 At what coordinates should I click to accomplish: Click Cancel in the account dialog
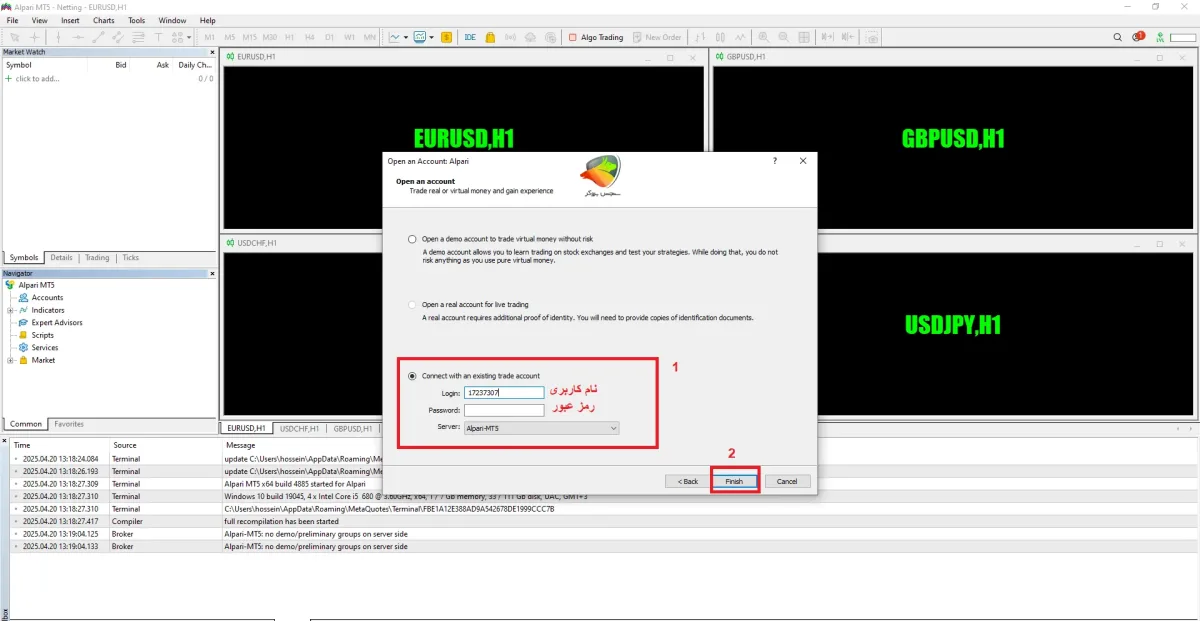click(787, 481)
